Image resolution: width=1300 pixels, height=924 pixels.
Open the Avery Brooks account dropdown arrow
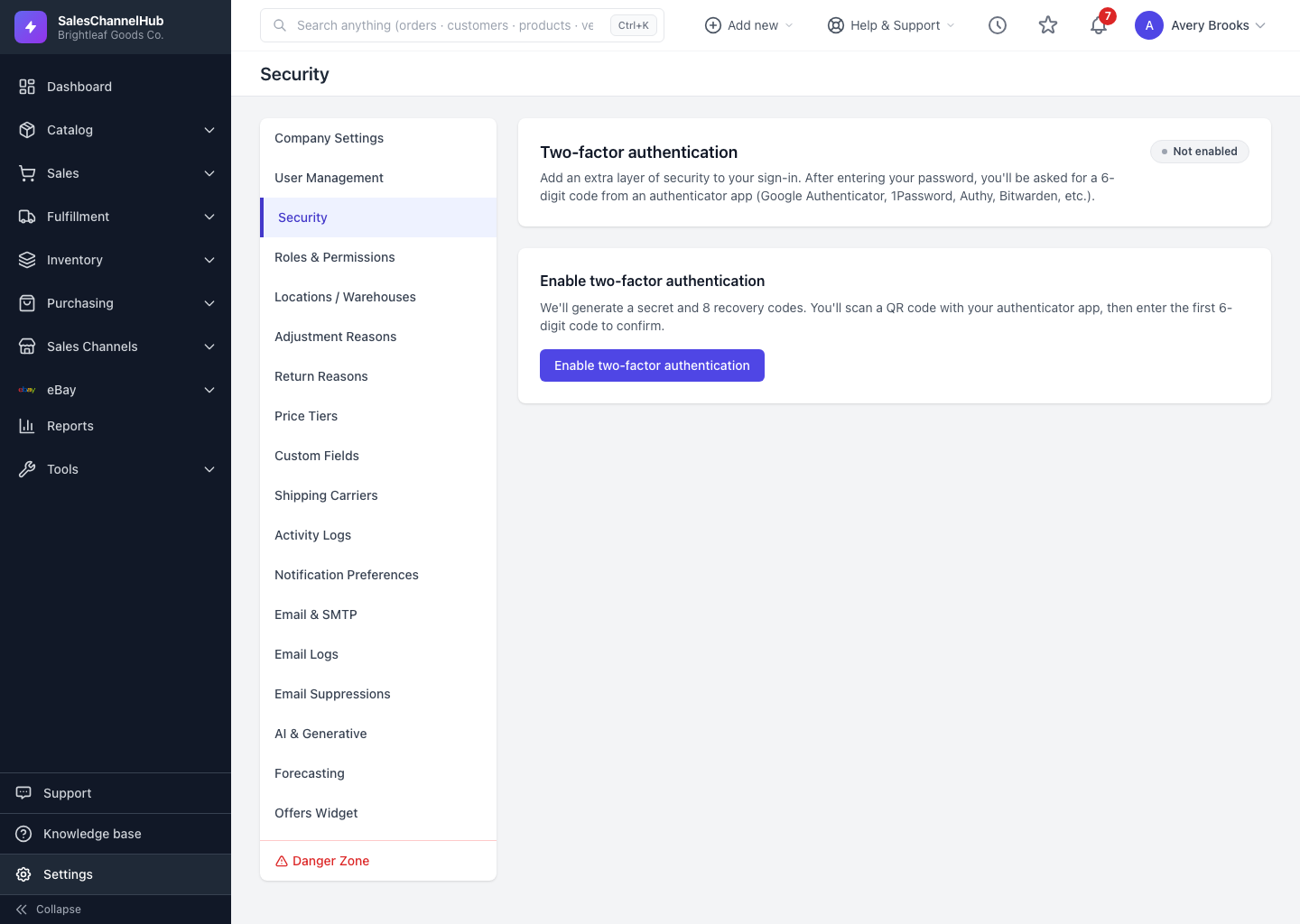coord(1260,25)
